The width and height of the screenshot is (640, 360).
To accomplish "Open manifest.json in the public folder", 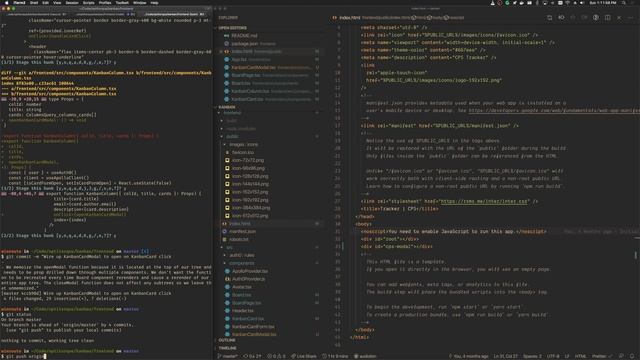I will (x=242, y=231).
